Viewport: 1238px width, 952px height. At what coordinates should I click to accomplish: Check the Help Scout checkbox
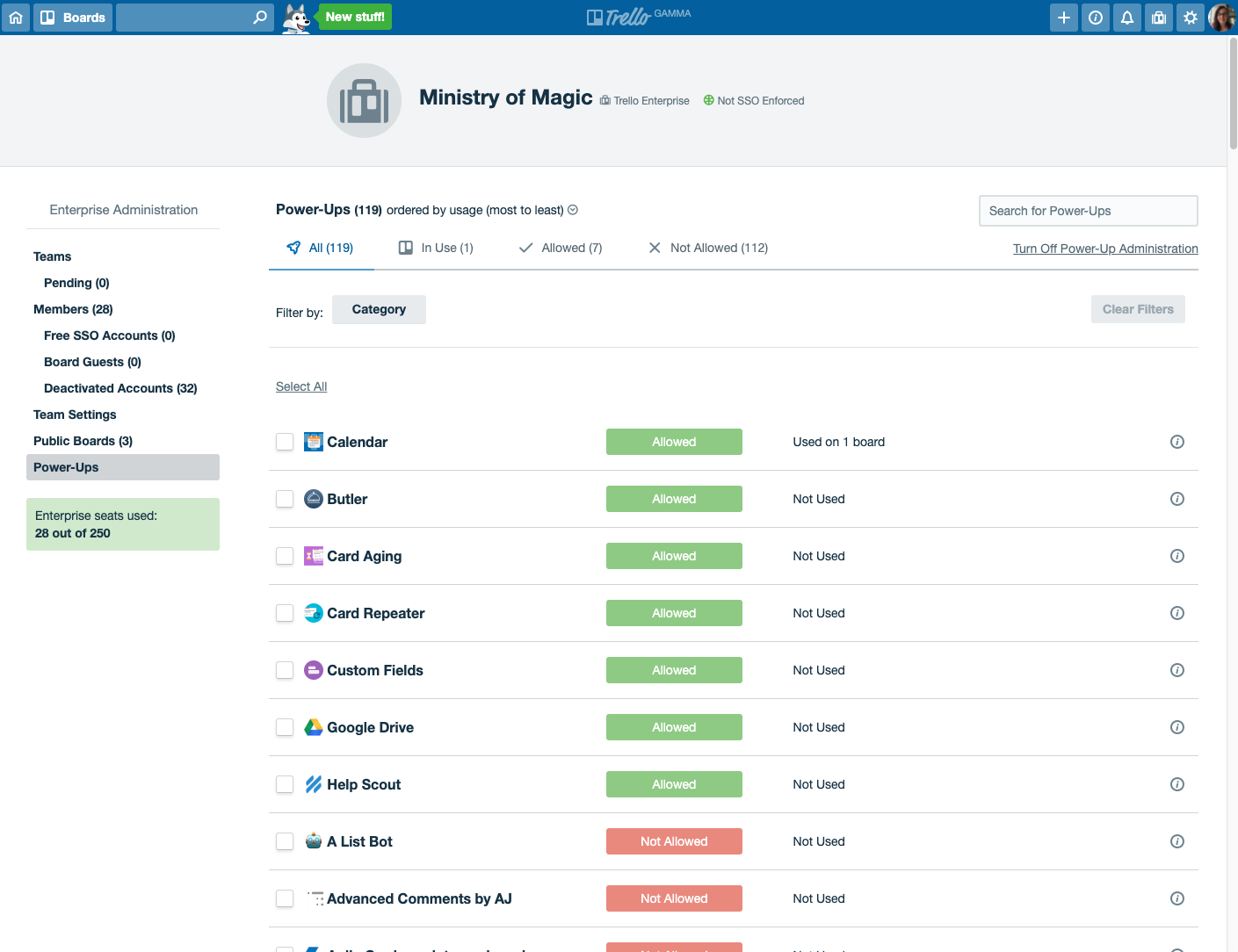pos(285,784)
